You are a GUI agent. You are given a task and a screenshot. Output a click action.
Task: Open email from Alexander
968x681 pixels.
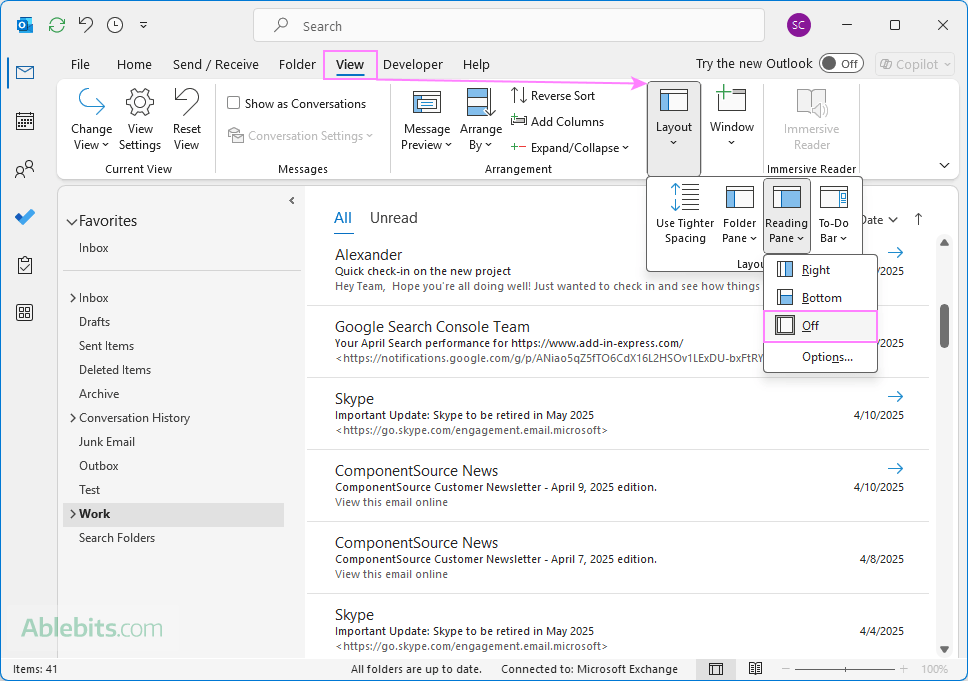pos(618,270)
